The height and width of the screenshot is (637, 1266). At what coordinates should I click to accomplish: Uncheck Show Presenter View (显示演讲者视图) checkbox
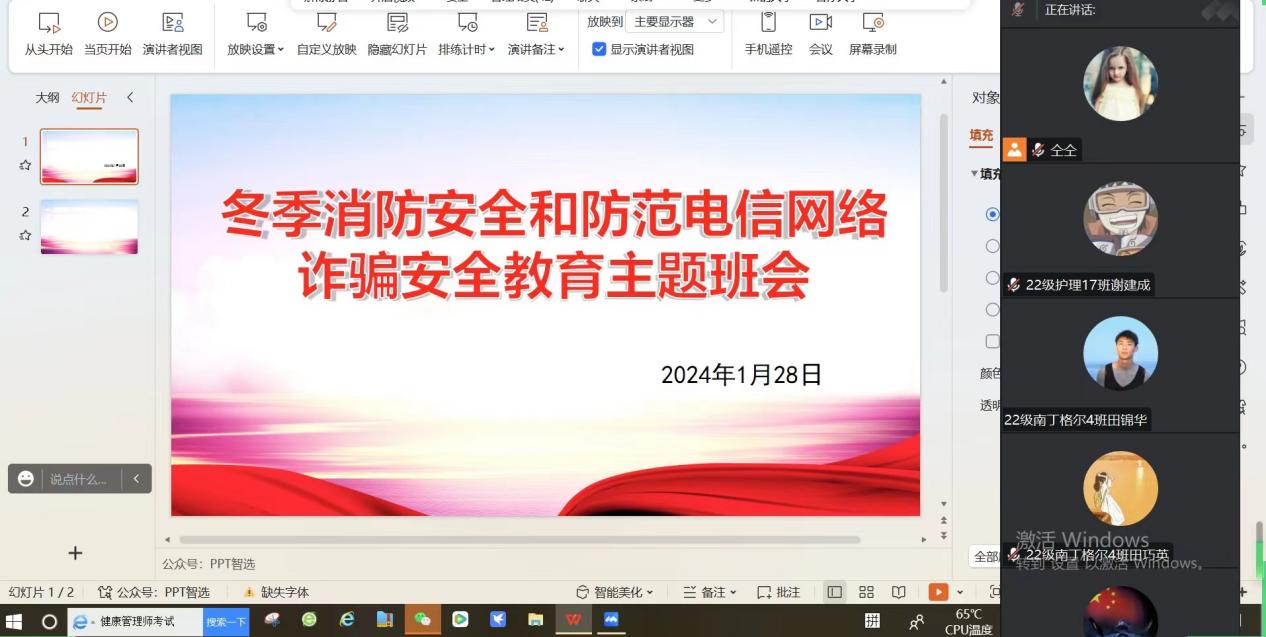pyautogui.click(x=599, y=49)
